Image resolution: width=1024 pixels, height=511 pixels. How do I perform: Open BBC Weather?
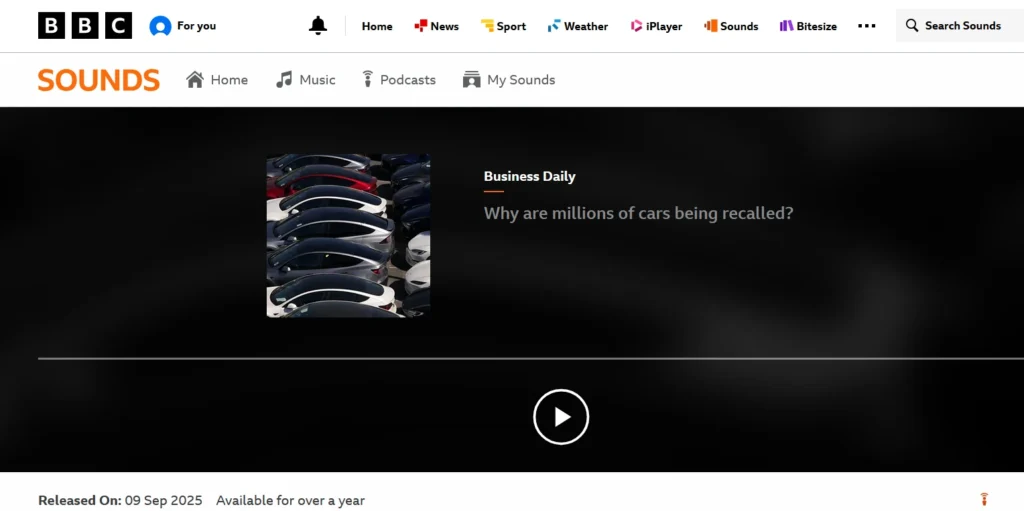coord(578,26)
